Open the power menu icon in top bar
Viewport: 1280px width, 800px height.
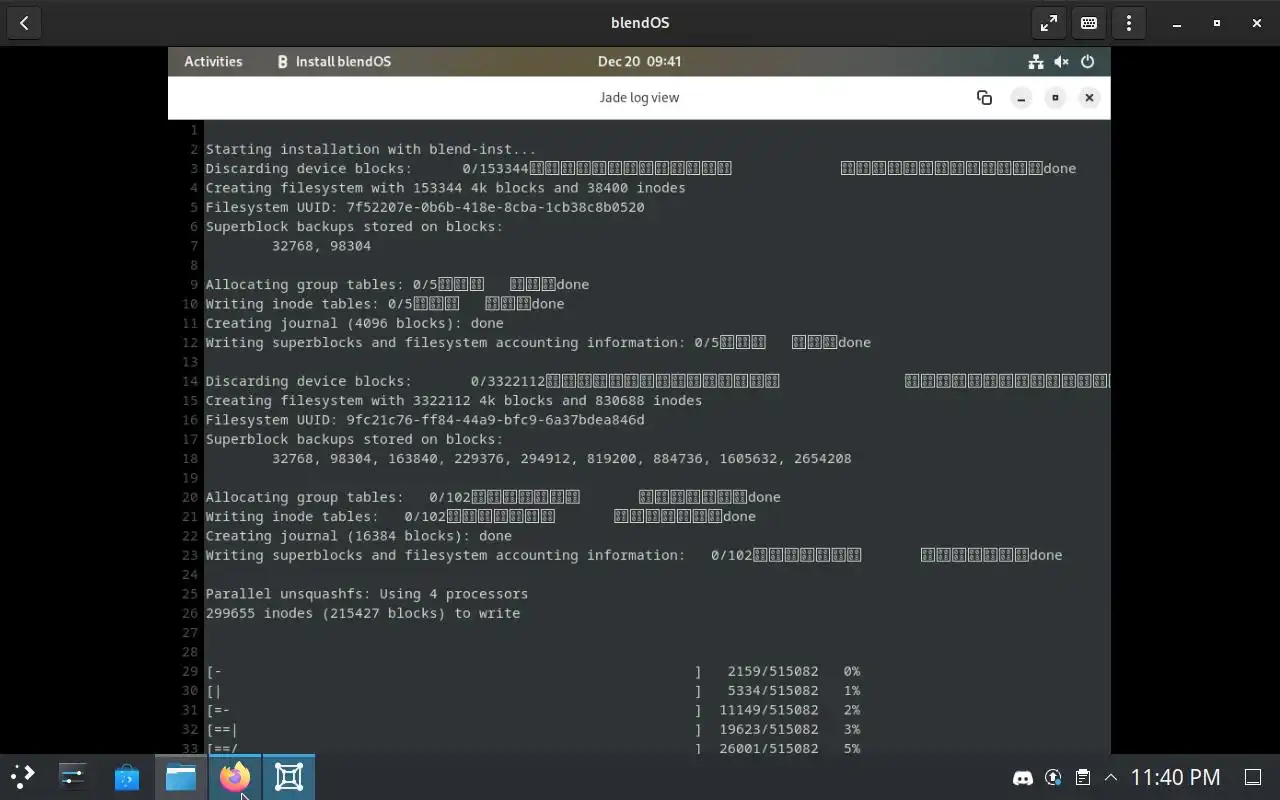click(x=1087, y=61)
